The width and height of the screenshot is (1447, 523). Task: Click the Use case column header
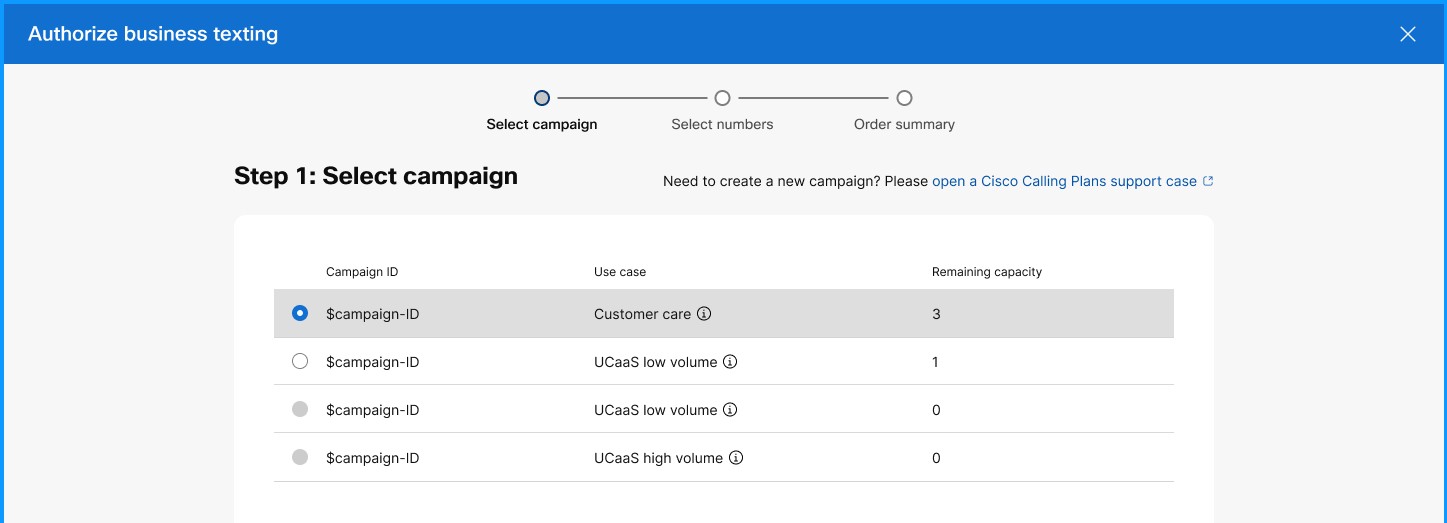pos(620,272)
